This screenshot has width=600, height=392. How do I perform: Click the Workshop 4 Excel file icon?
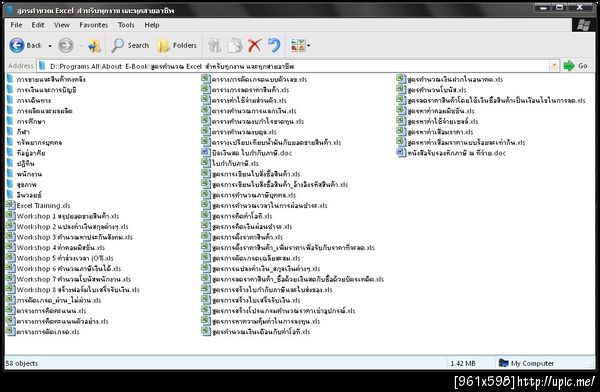[10, 247]
